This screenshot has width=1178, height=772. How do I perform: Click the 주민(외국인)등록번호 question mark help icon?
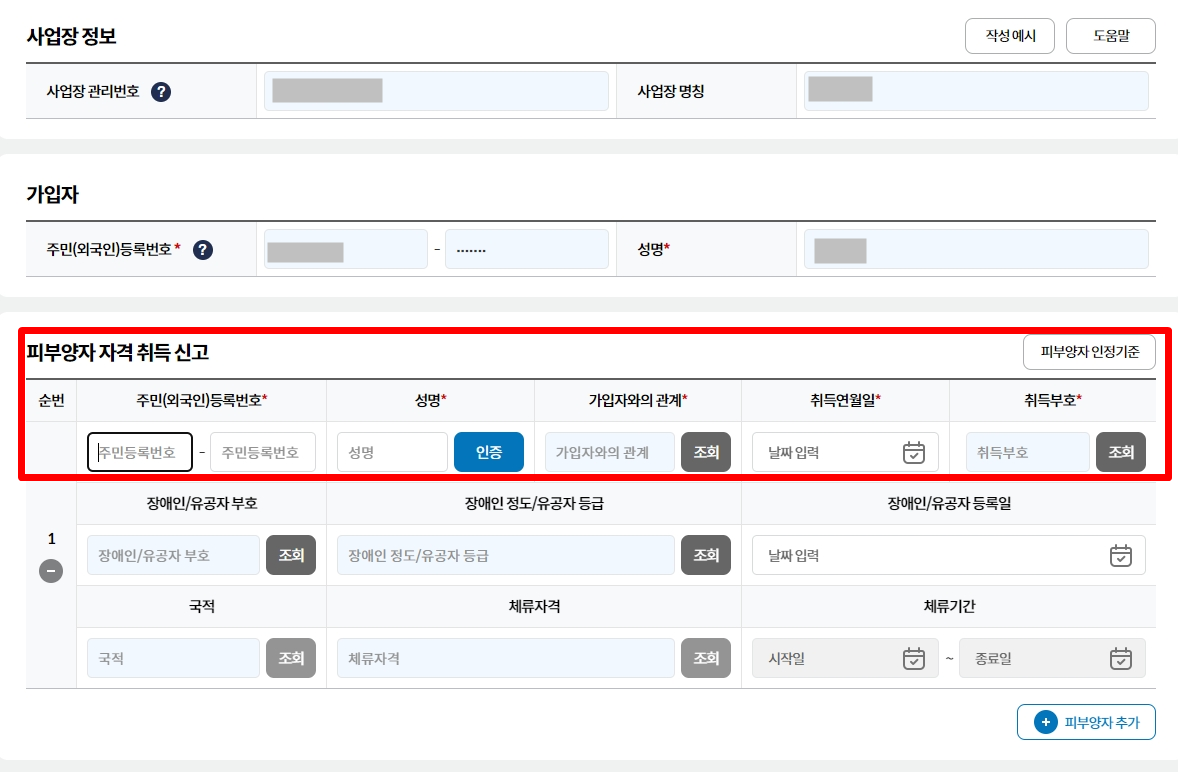click(x=202, y=250)
